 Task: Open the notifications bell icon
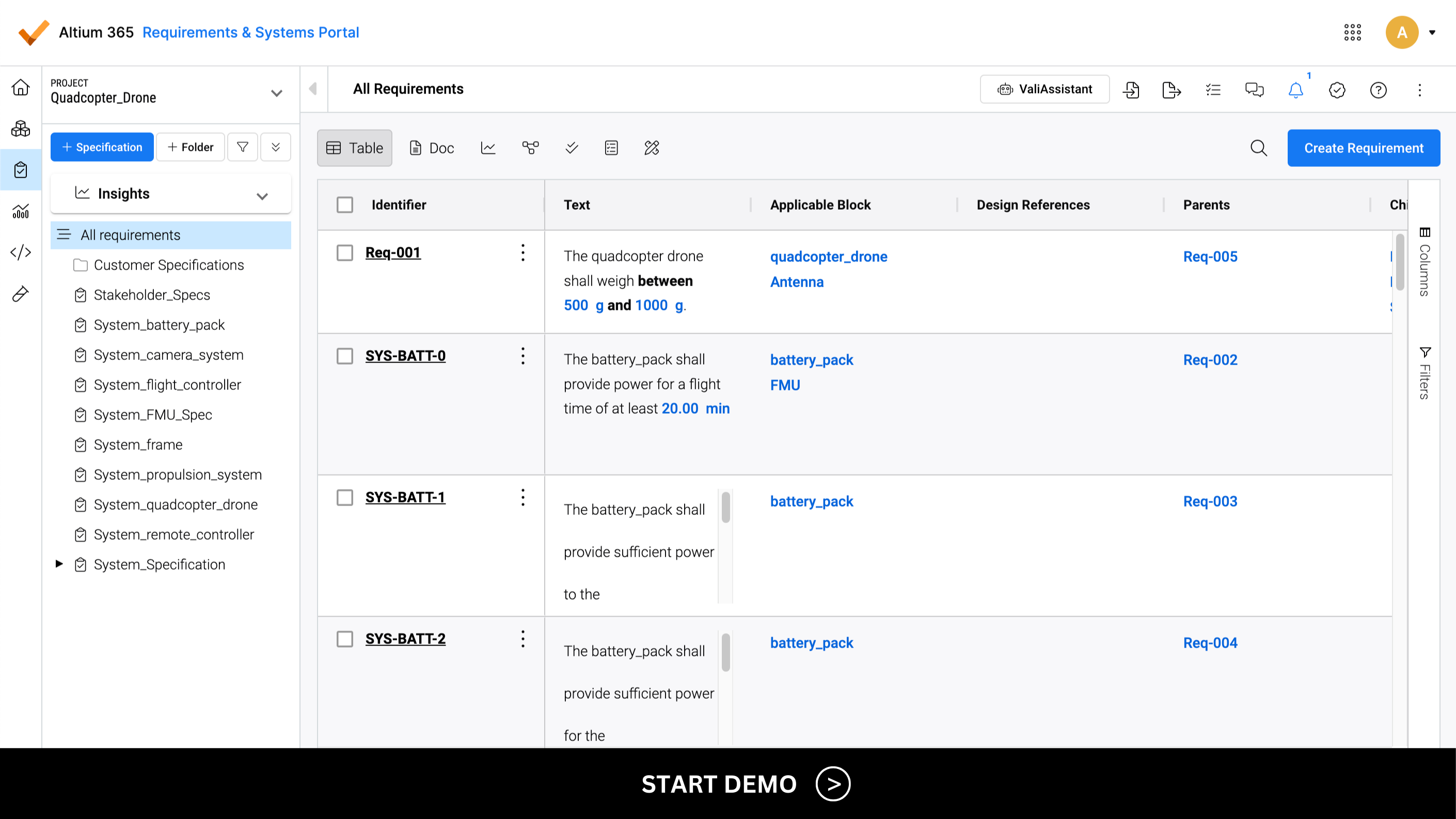click(1295, 90)
